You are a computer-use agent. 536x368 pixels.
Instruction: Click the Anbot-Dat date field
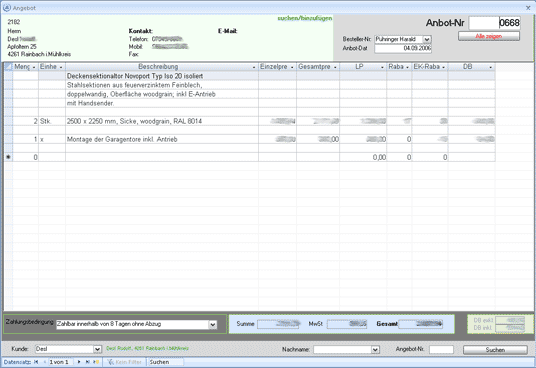403,48
